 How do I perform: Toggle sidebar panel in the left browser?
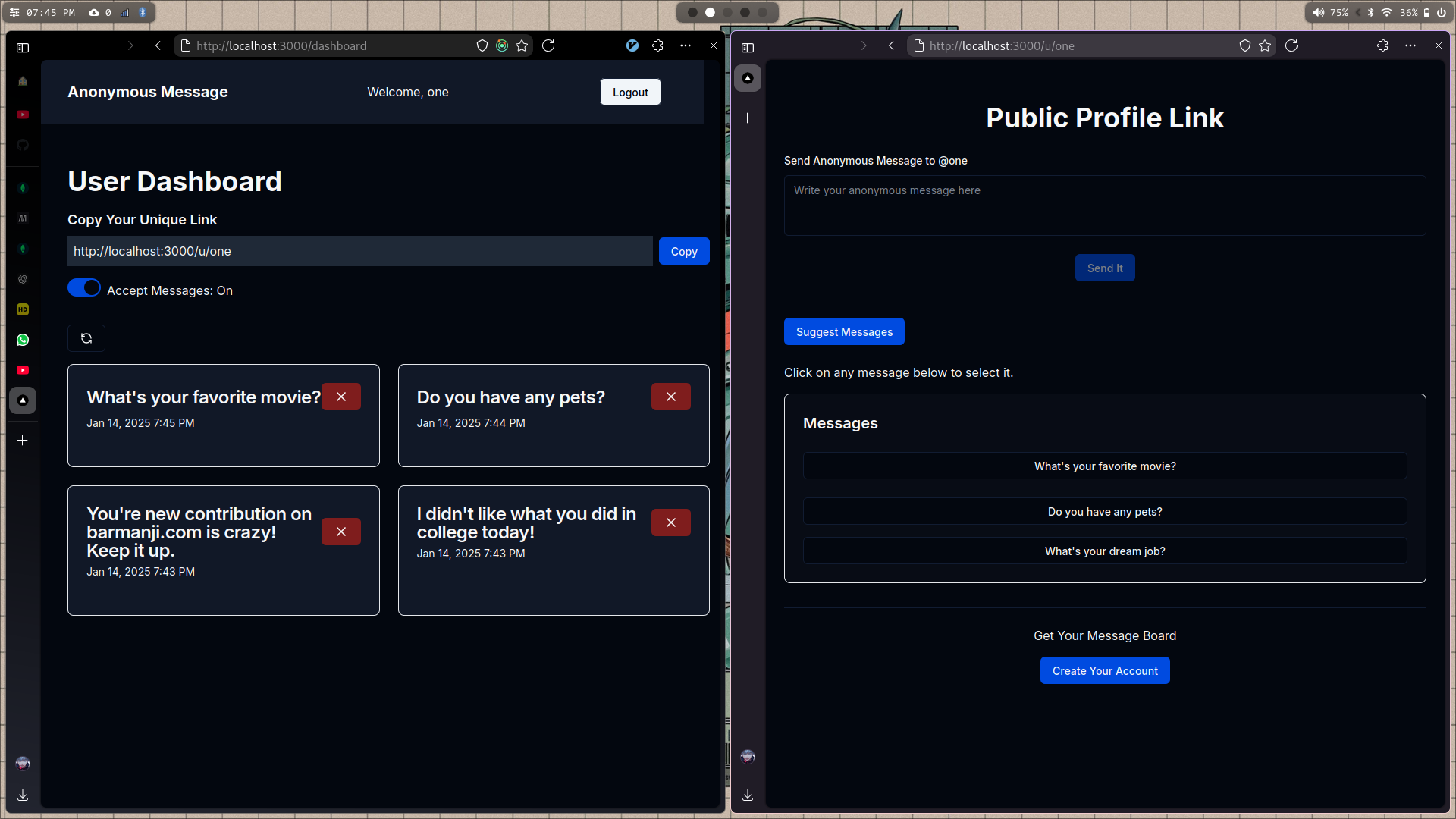pos(23,48)
